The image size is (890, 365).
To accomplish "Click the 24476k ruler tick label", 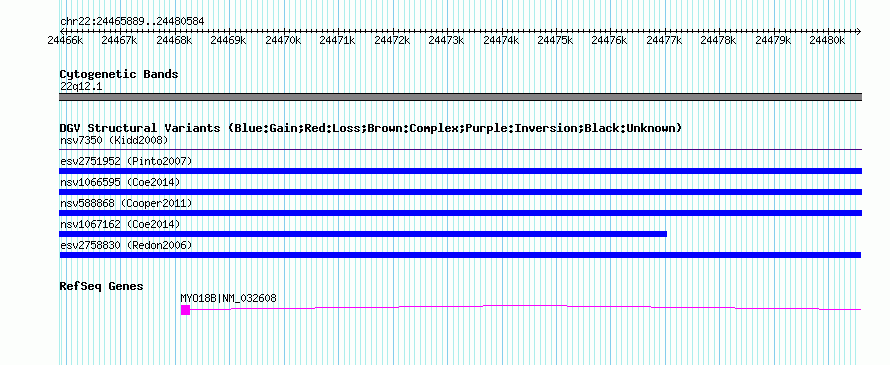I will (610, 40).
